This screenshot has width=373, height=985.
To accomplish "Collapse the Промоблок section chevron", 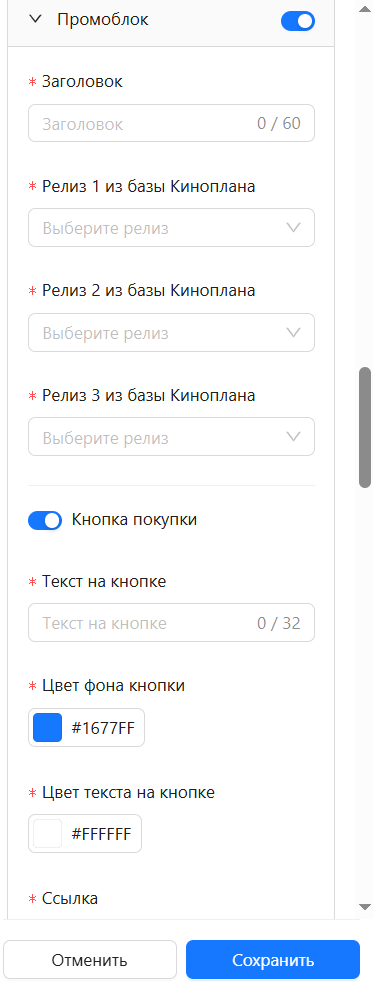I will 36,20.
